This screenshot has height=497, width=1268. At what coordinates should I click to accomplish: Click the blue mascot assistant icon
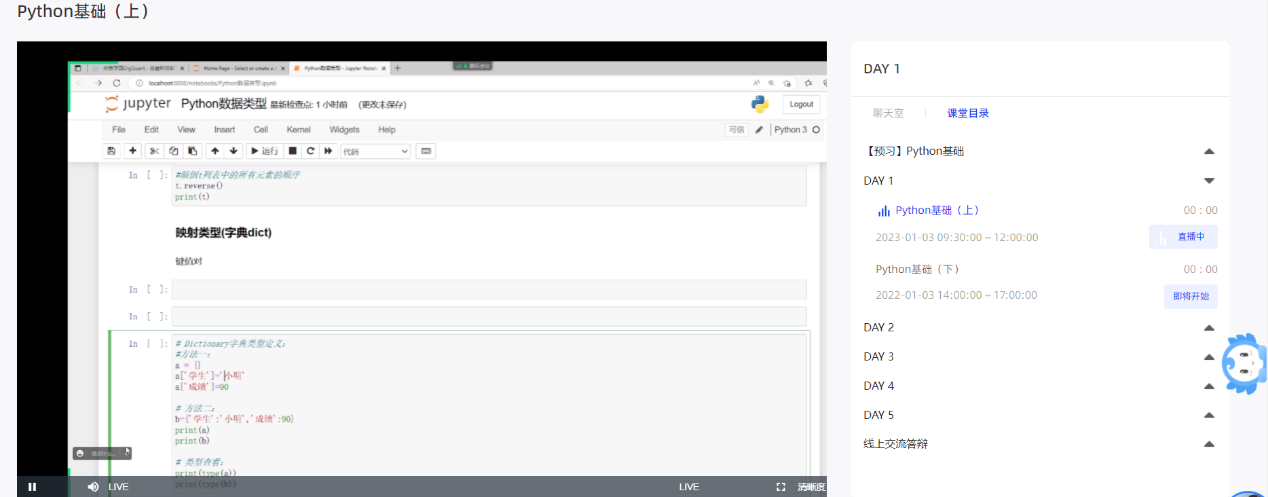(1245, 364)
